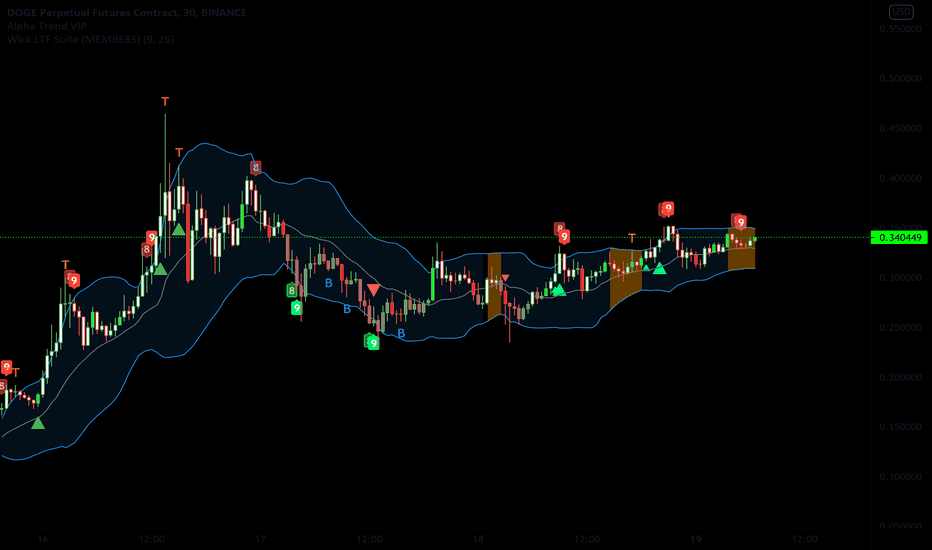Click the green 8 badge below the 17th drop

click(x=291, y=291)
